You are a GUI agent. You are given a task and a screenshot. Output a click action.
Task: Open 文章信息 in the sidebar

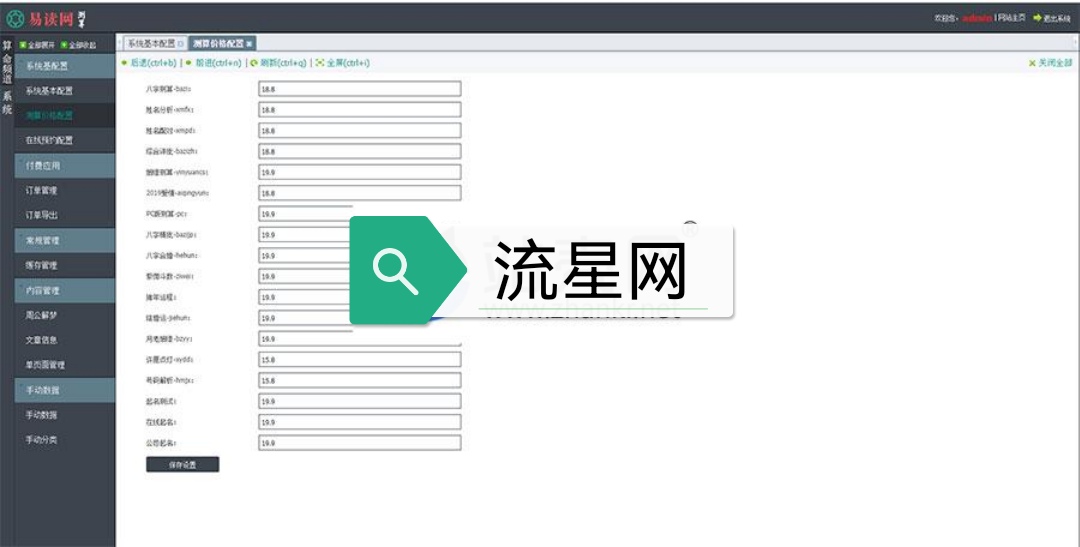[65, 340]
